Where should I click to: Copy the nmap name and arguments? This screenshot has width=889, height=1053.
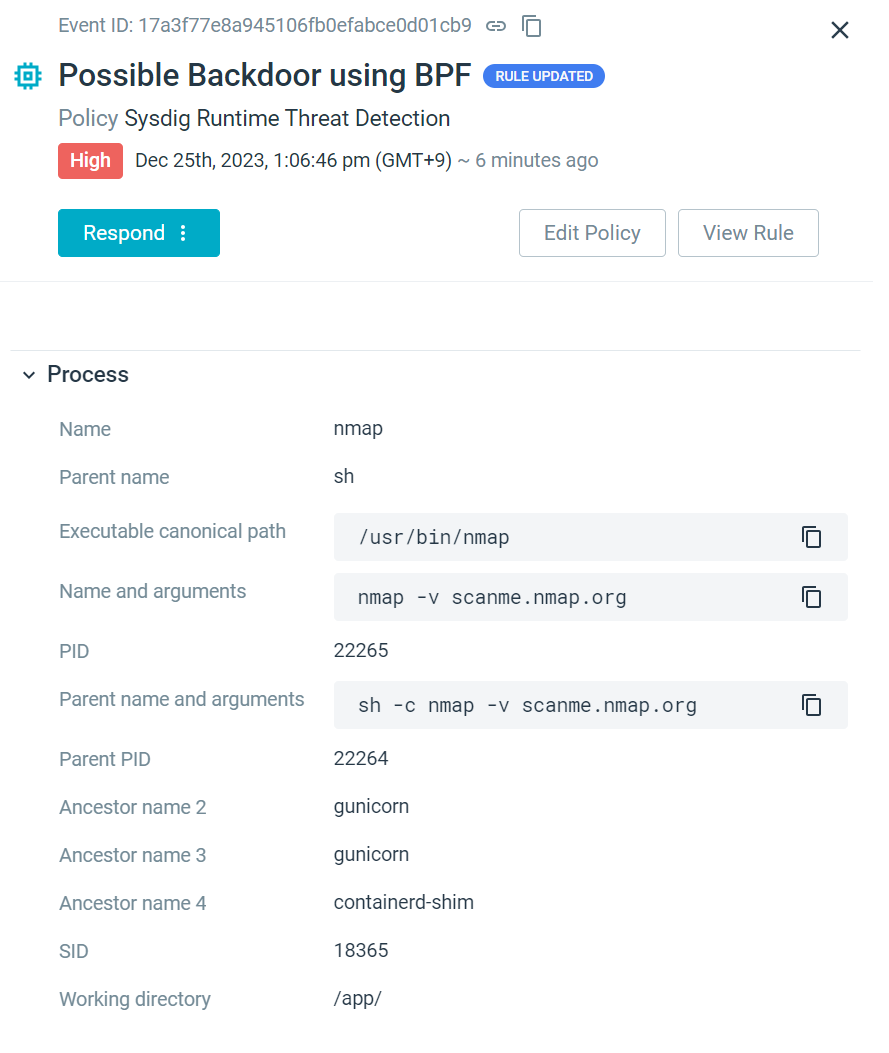(x=811, y=597)
